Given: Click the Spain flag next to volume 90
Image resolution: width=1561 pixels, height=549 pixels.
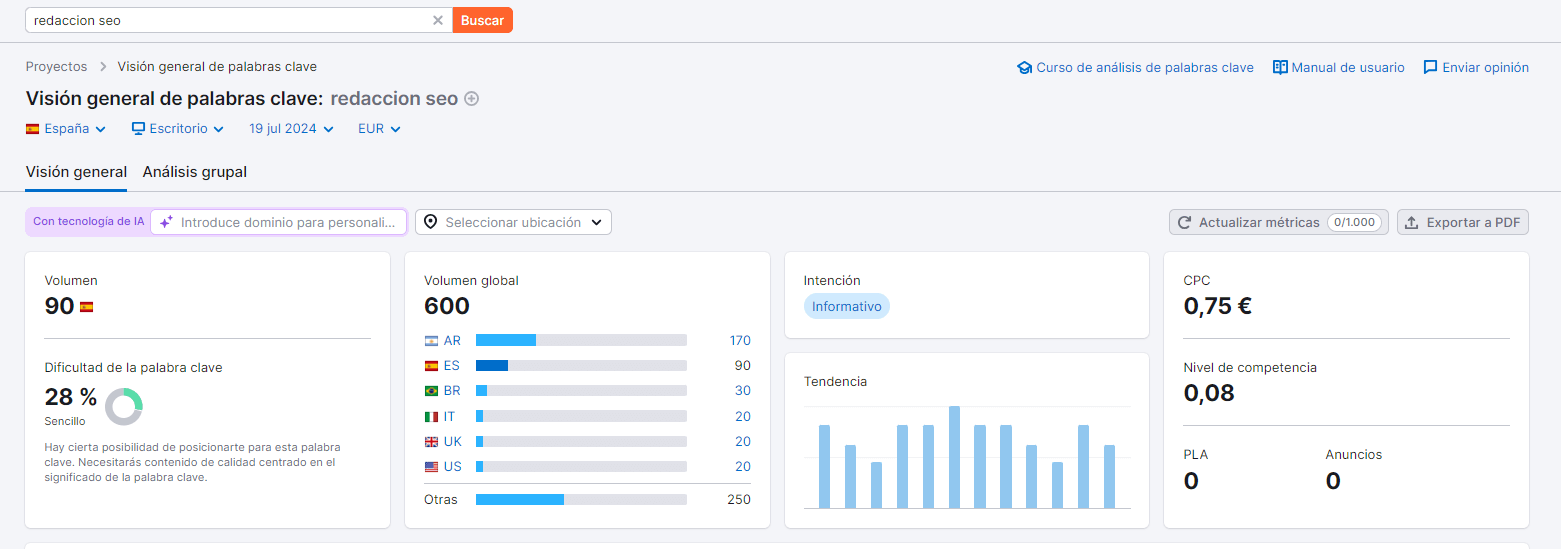Looking at the screenshot, I should pos(86,307).
